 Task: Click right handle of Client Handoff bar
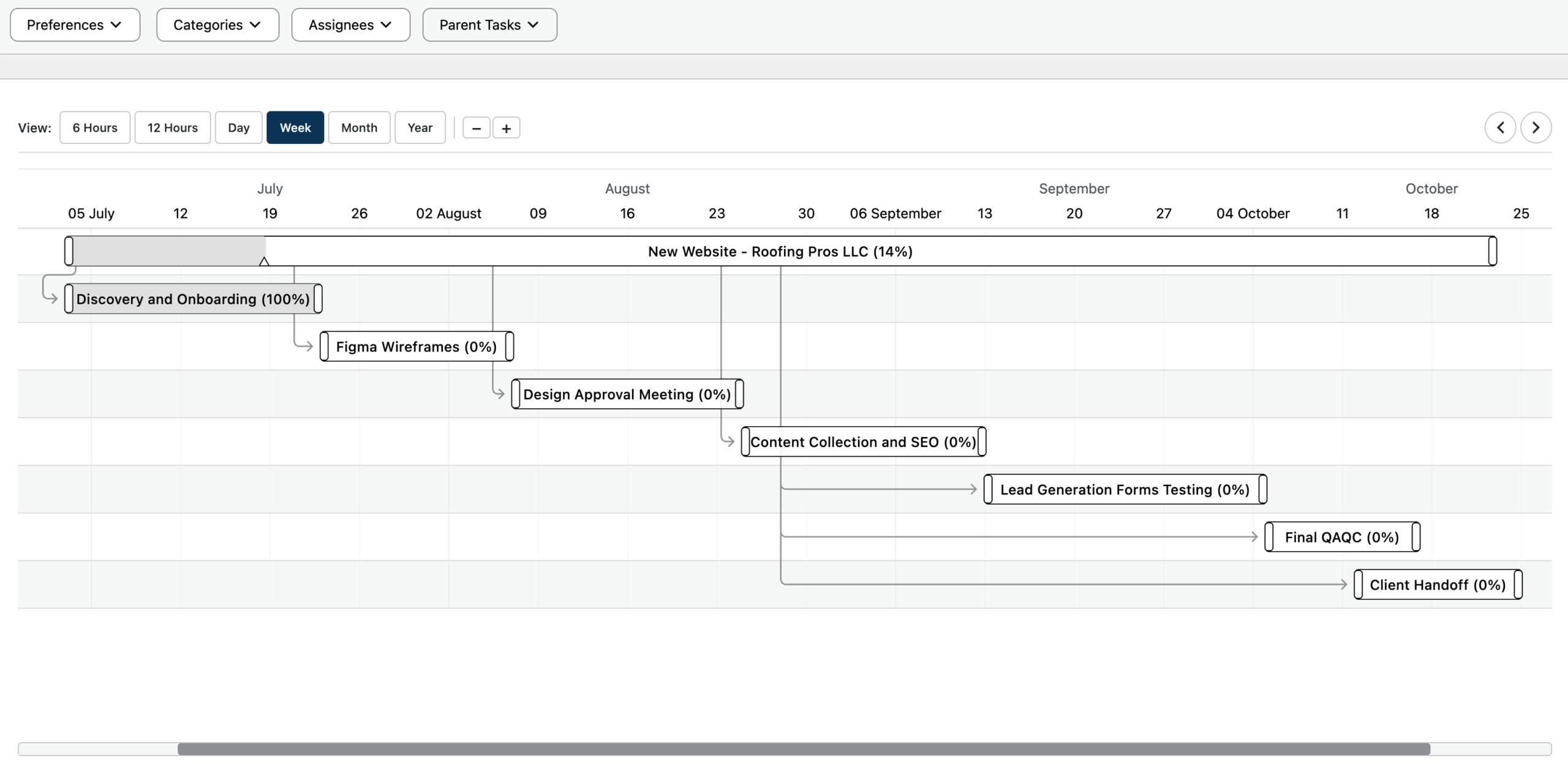pyautogui.click(x=1517, y=585)
